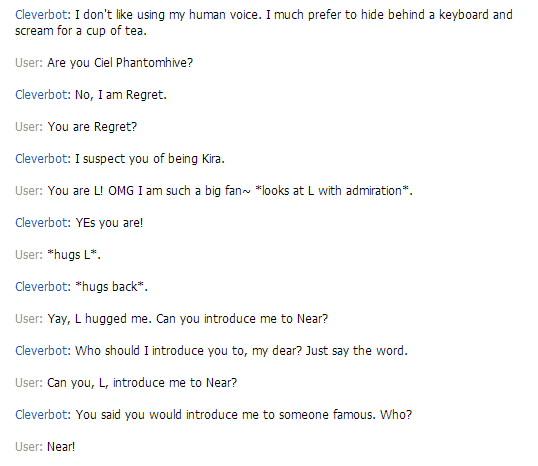Click the 'YEs you are!' reply
538x466 pixels.
coord(109,223)
